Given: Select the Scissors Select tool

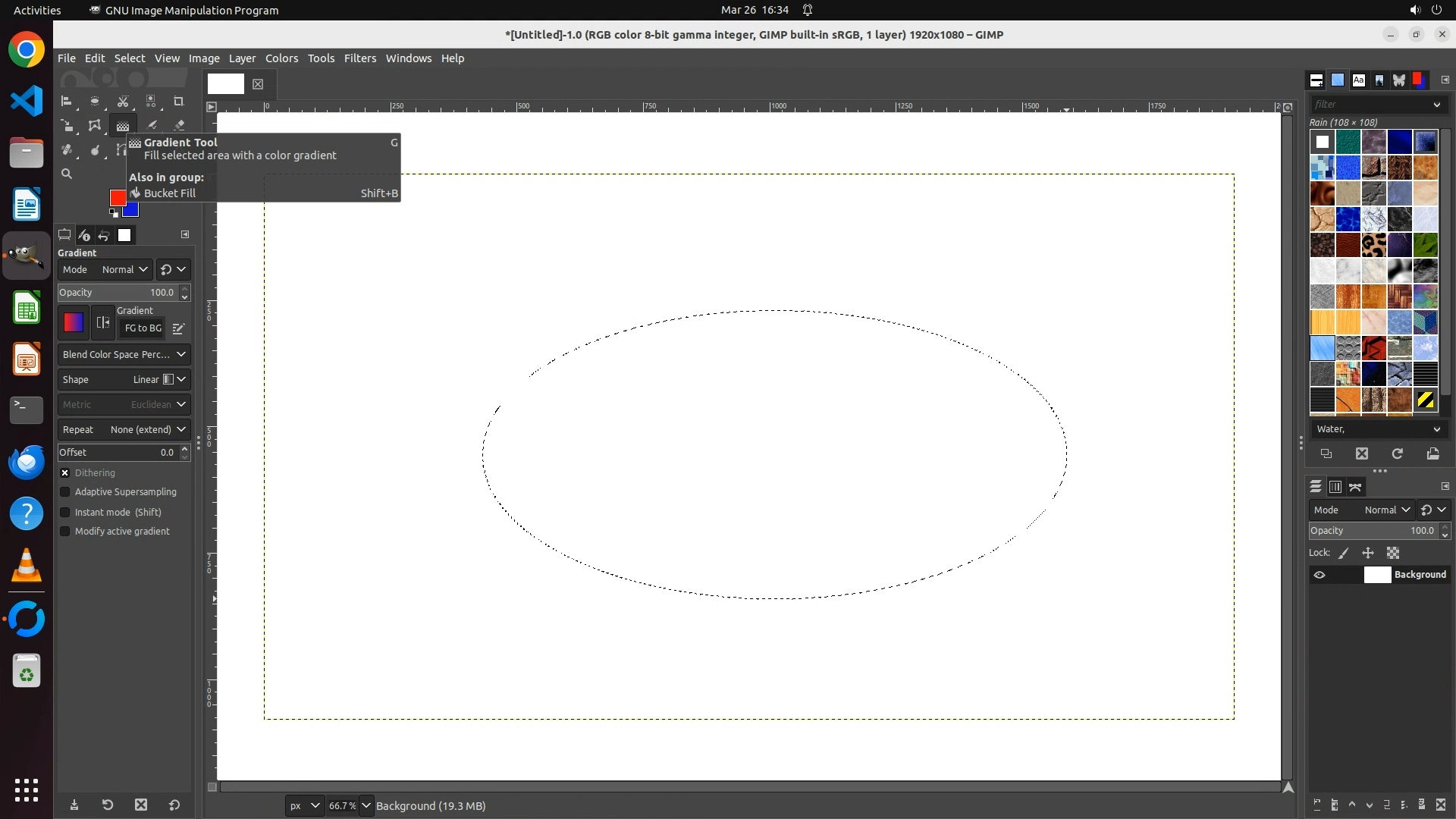Looking at the screenshot, I should point(123,101).
